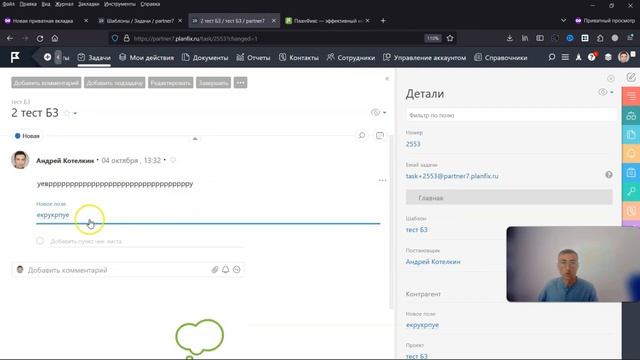Open Контакты navigation tab

tap(299, 58)
